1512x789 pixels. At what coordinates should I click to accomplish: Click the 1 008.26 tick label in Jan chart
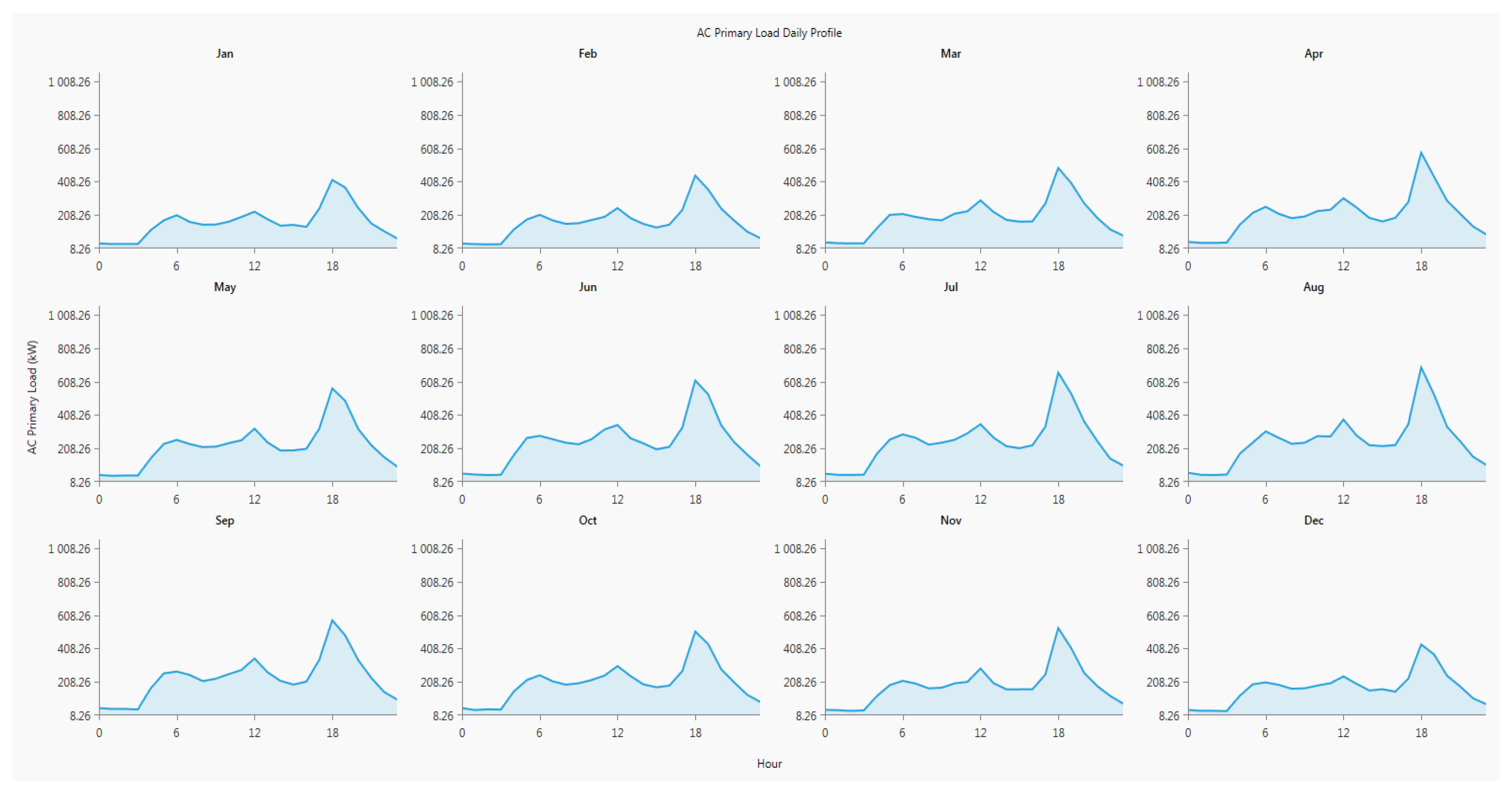(x=69, y=82)
